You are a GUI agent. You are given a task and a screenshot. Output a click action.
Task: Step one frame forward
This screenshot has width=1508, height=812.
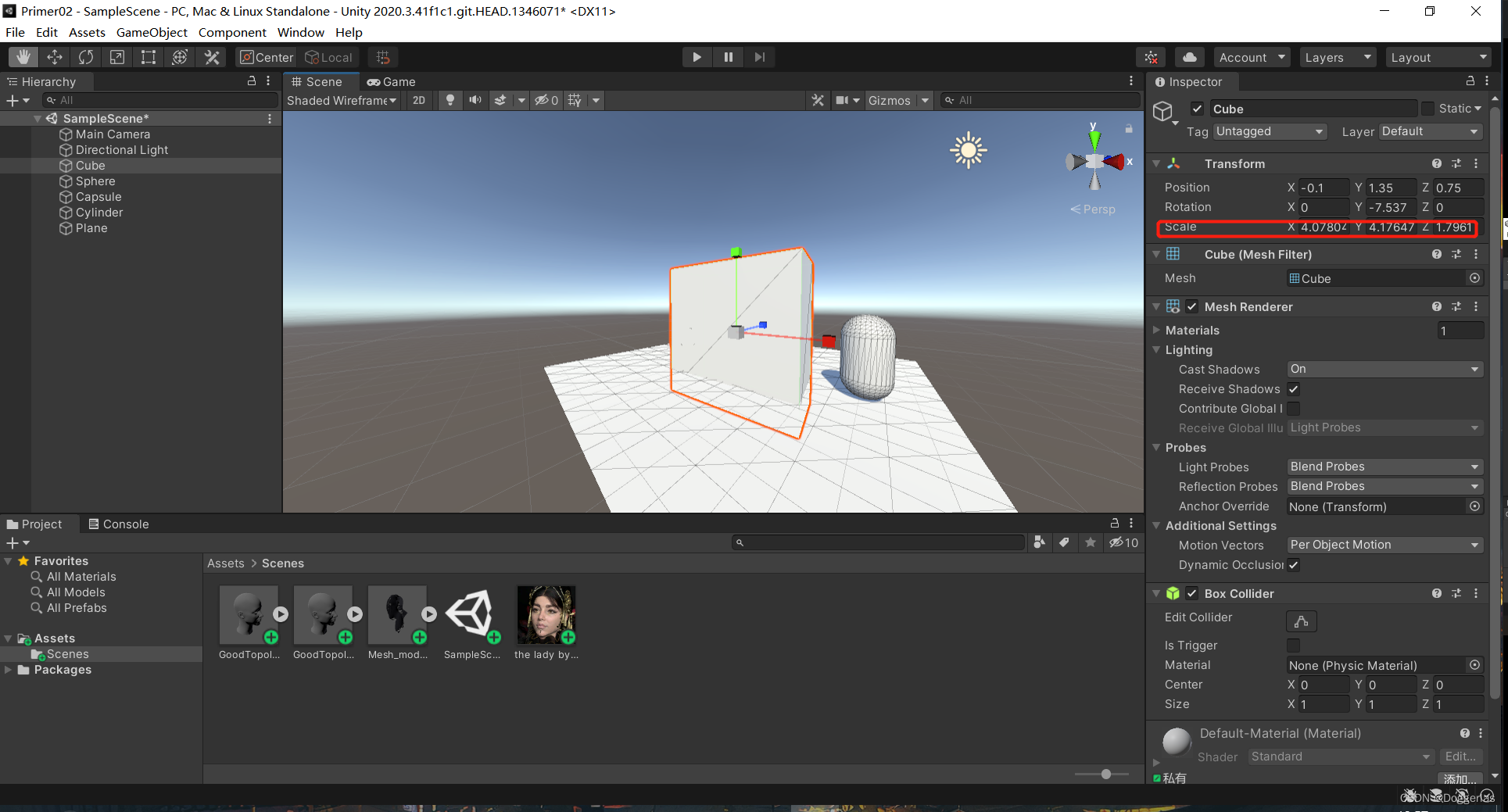tap(759, 57)
